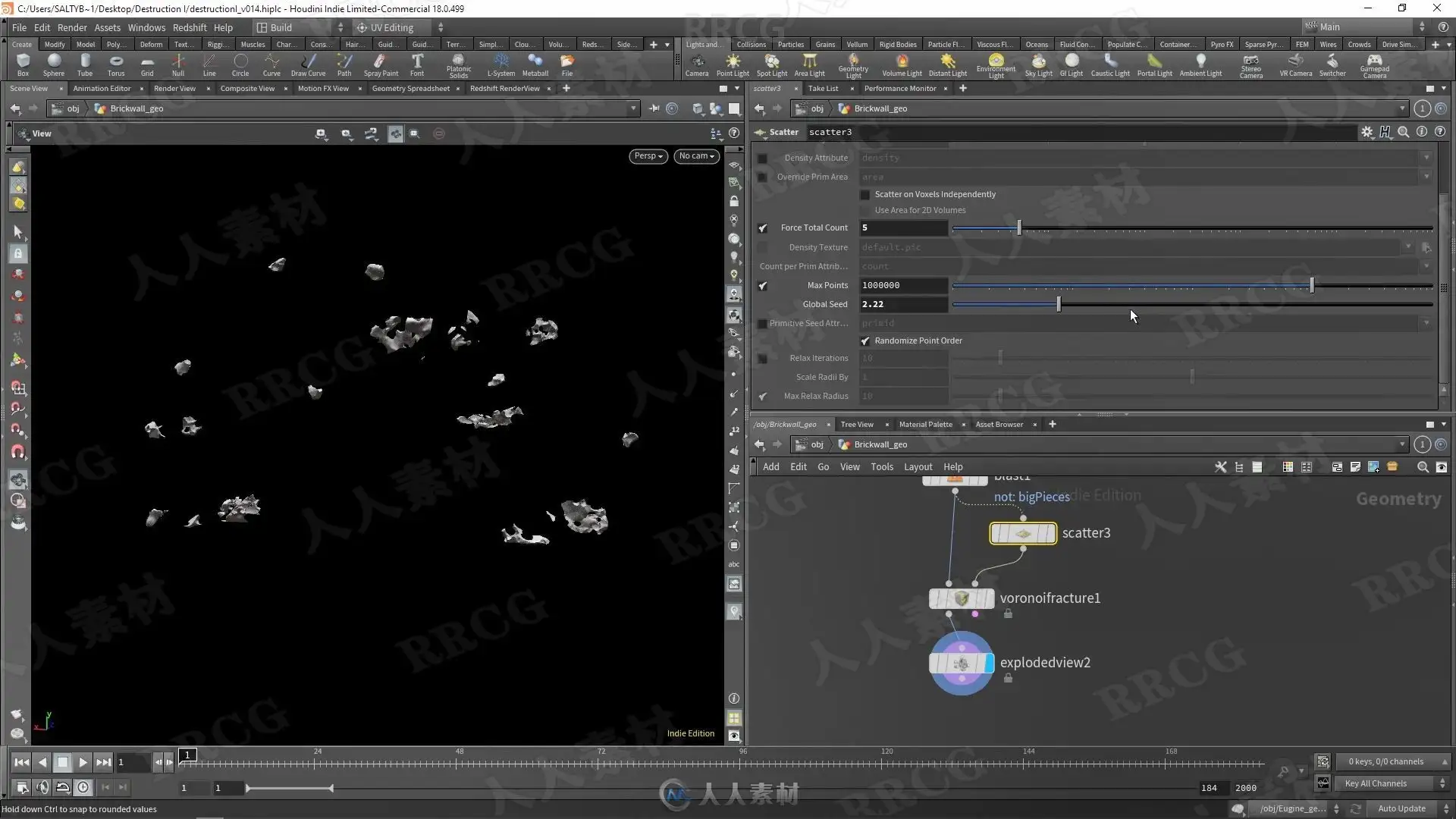
Task: Click the Global Seed slider handle
Action: pyautogui.click(x=1059, y=304)
